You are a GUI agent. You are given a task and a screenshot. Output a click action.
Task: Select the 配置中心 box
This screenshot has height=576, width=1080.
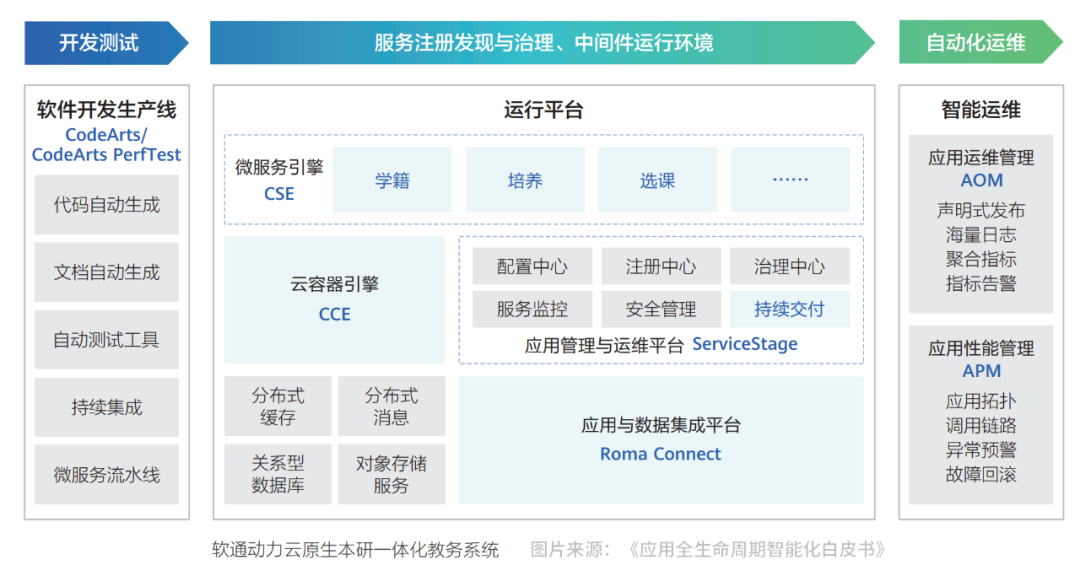click(x=532, y=267)
